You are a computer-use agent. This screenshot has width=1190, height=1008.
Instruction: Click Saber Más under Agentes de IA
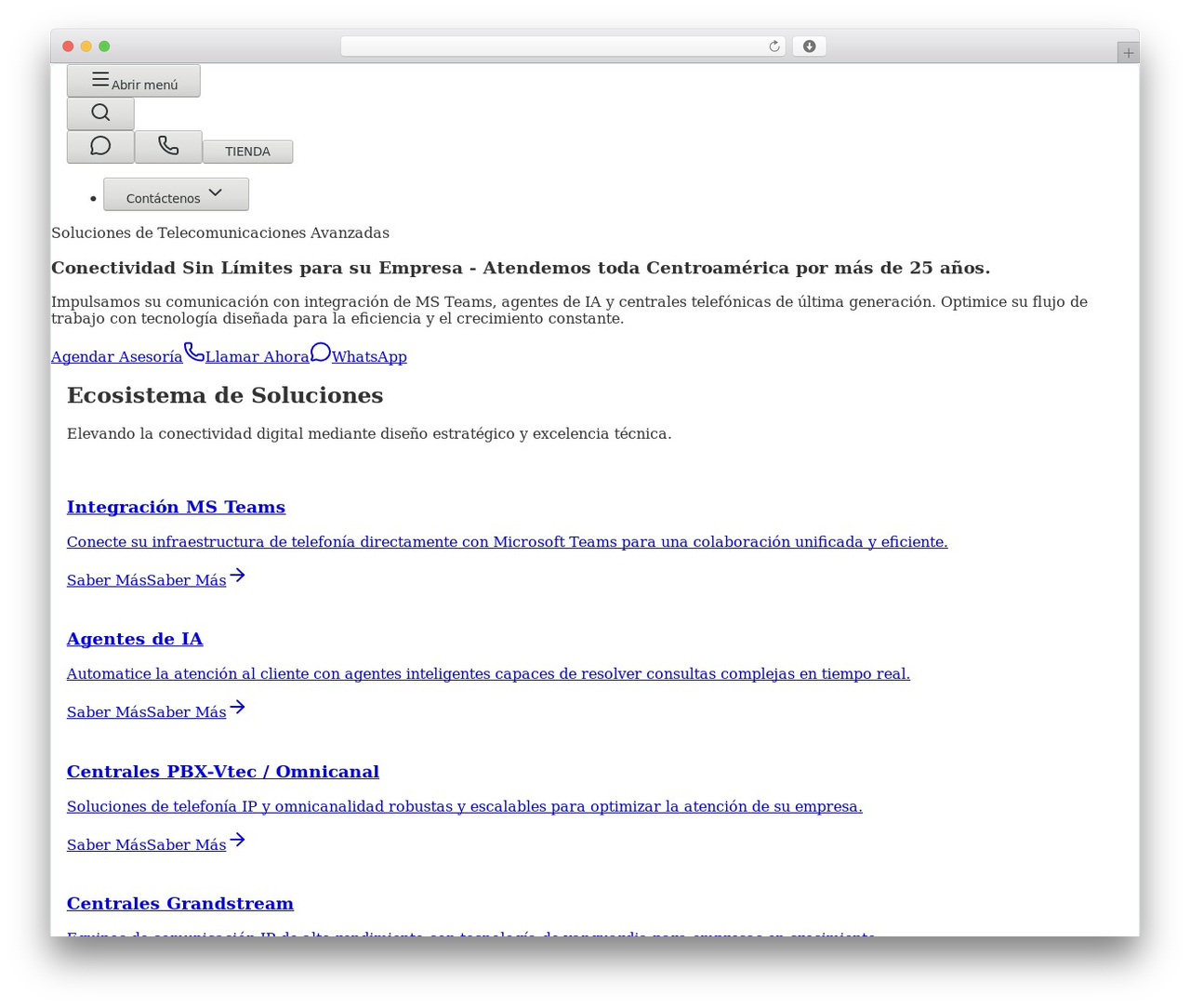[147, 712]
